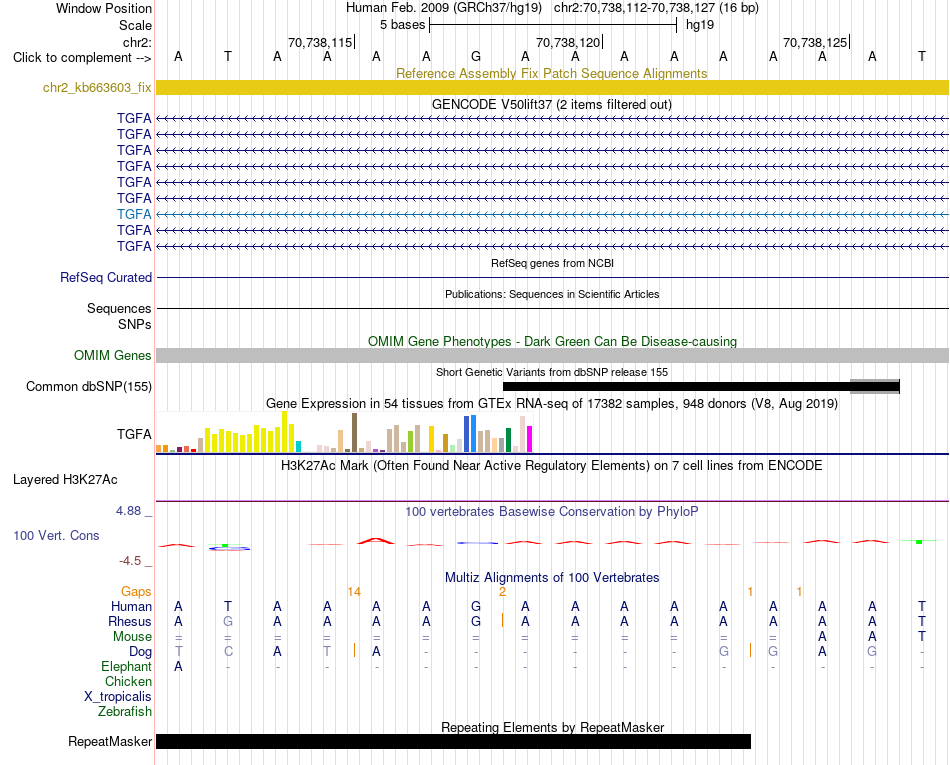Click the Mouse species label

pos(132,637)
